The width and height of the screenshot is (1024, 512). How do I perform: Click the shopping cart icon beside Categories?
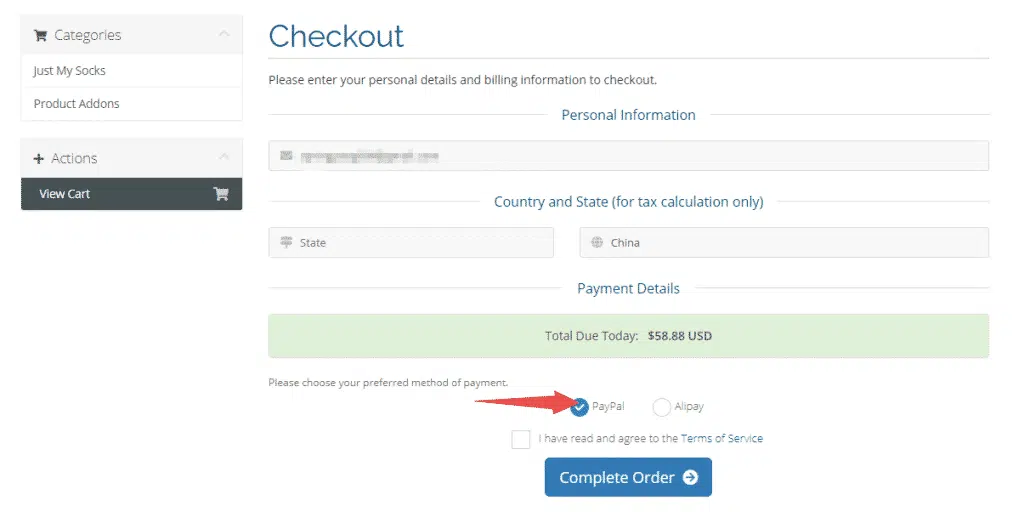click(40, 36)
